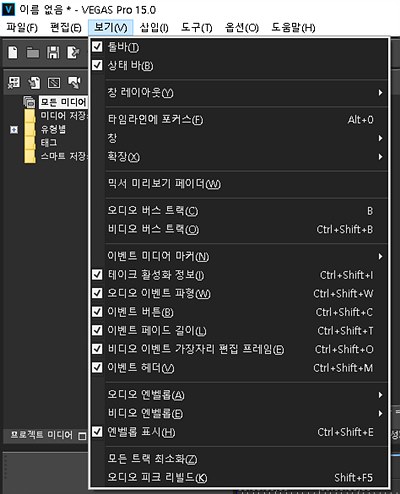
Task: Click the 유형별 yellow folder icon
Action: click(x=30, y=129)
